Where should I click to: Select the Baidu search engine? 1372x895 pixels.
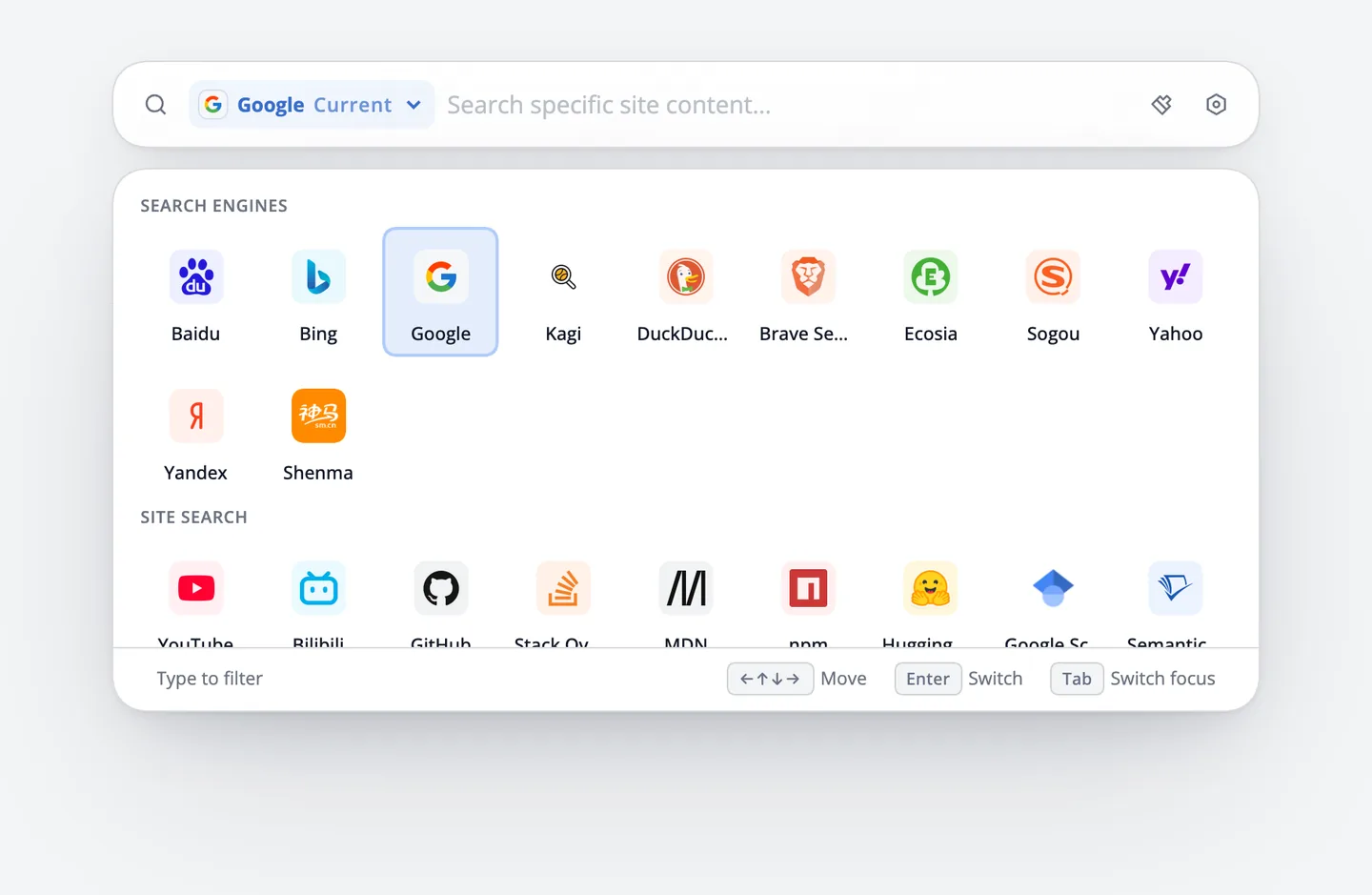[195, 292]
